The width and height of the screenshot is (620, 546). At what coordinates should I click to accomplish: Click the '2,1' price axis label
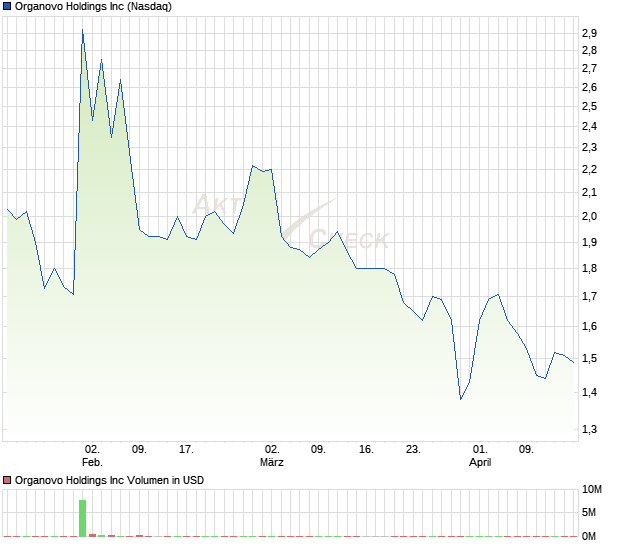(589, 193)
